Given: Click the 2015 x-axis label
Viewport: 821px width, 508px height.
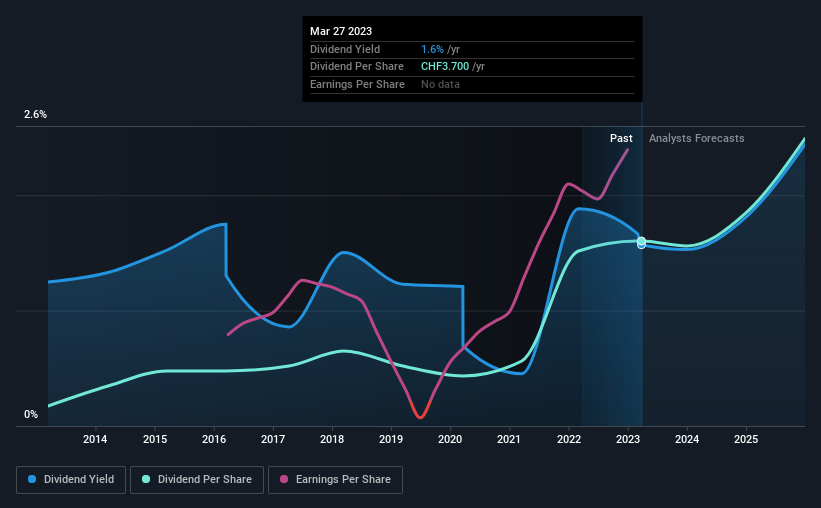Looking at the screenshot, I should tap(155, 439).
